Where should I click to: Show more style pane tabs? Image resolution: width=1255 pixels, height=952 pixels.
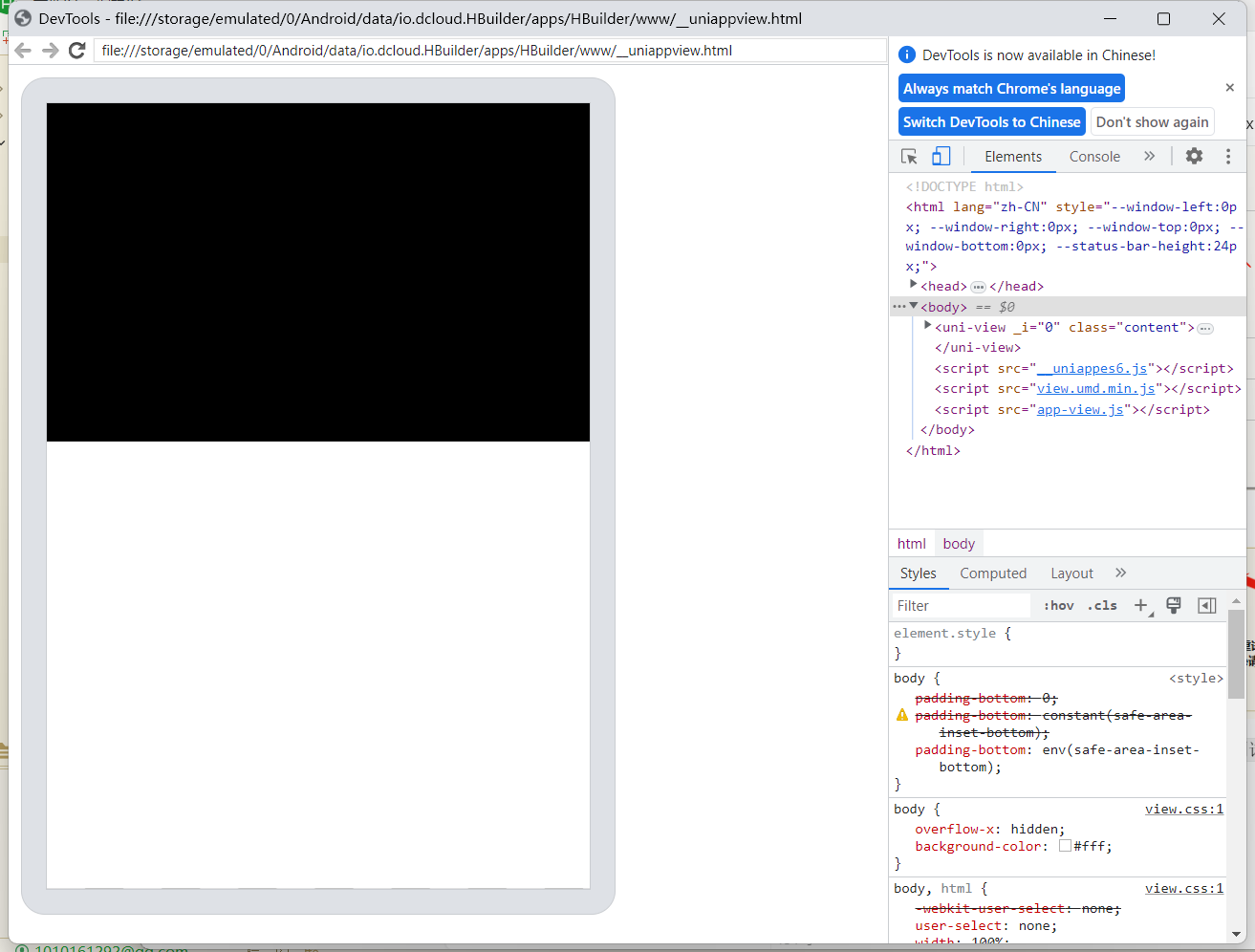1120,573
